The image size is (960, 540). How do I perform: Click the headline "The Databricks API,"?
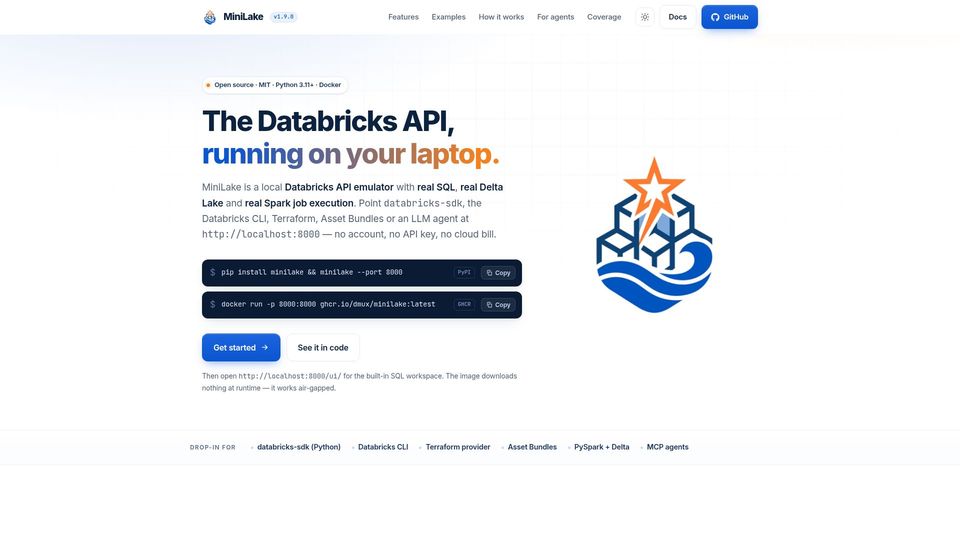(x=328, y=121)
